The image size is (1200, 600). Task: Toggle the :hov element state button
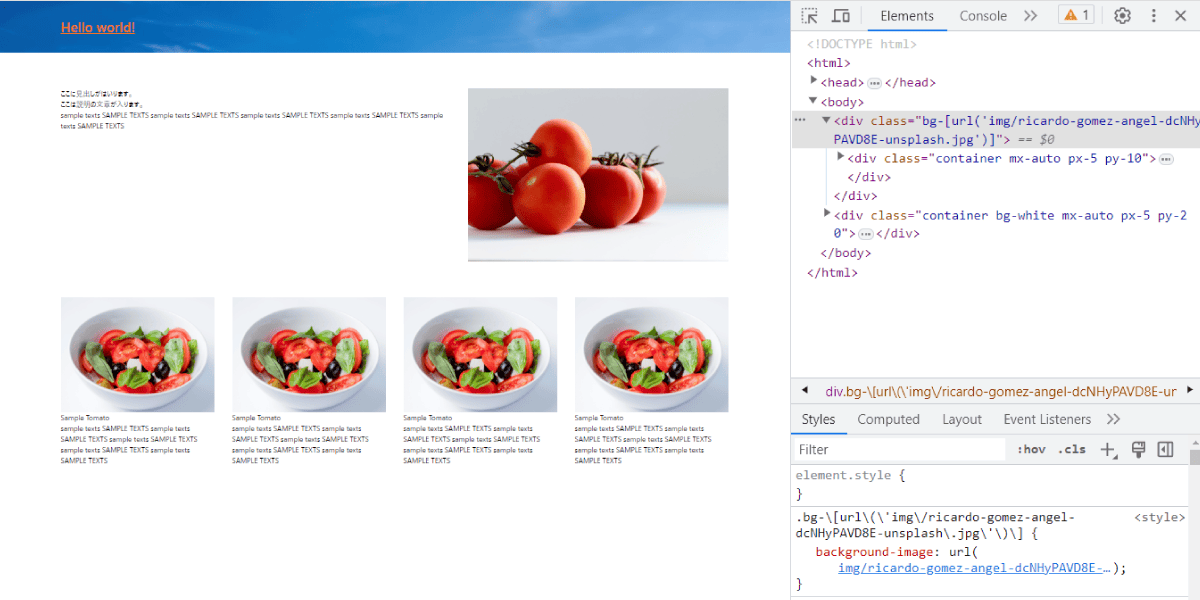(x=1031, y=450)
